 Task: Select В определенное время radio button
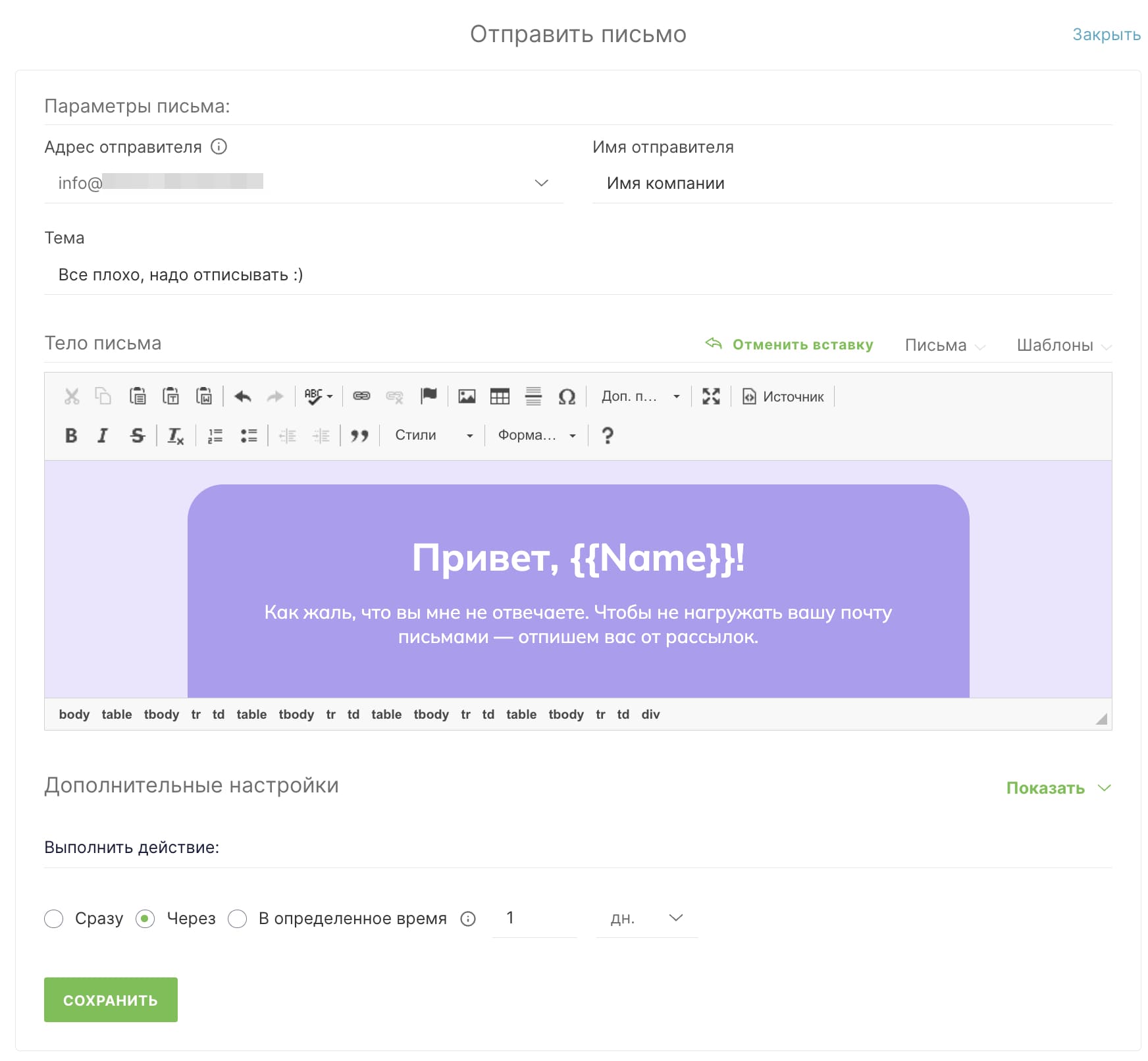click(x=237, y=919)
